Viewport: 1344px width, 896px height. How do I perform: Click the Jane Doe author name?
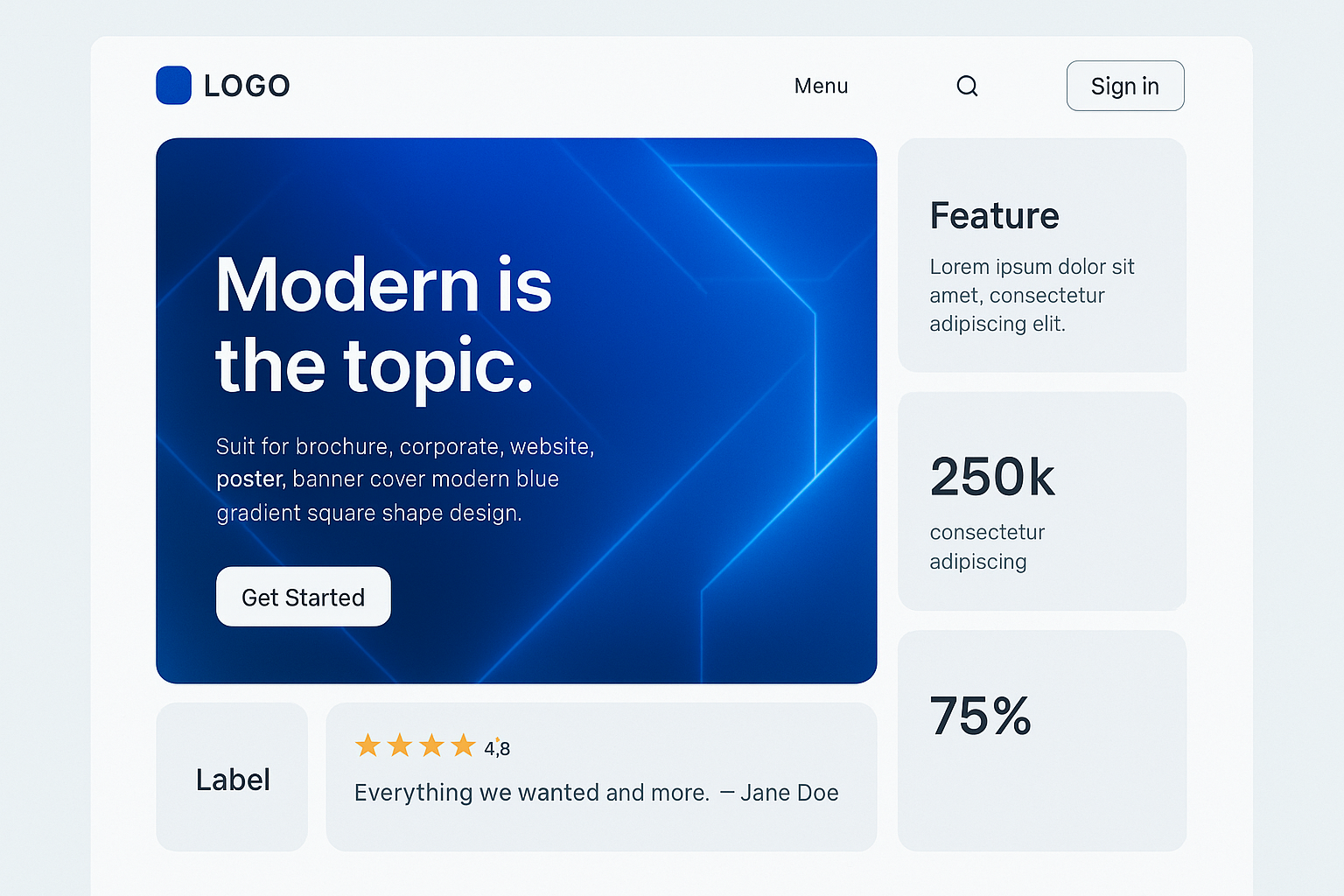789,793
